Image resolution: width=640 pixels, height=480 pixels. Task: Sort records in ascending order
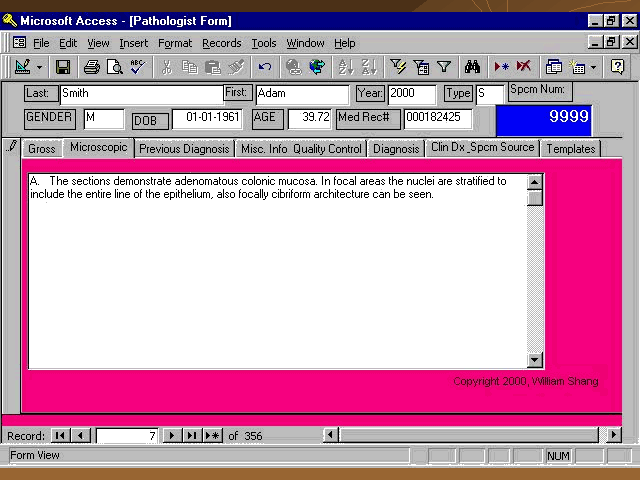[x=346, y=67]
